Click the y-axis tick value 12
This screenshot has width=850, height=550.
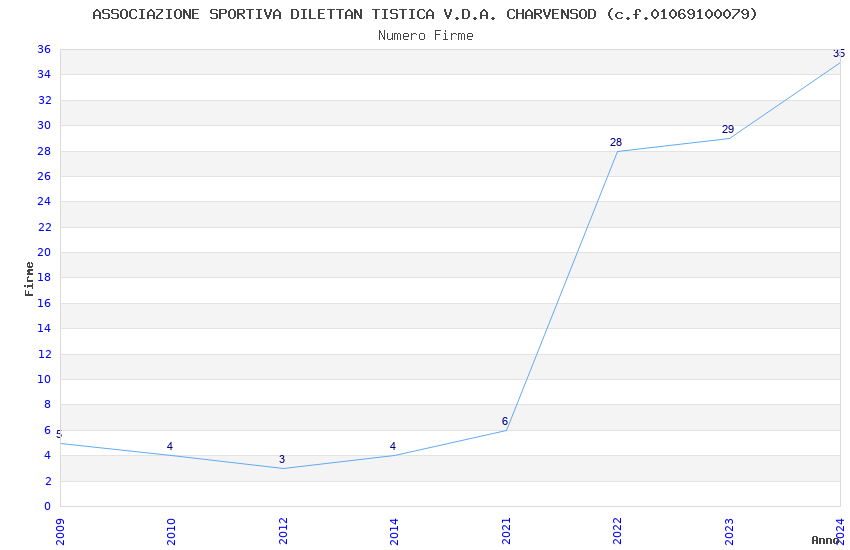point(44,354)
